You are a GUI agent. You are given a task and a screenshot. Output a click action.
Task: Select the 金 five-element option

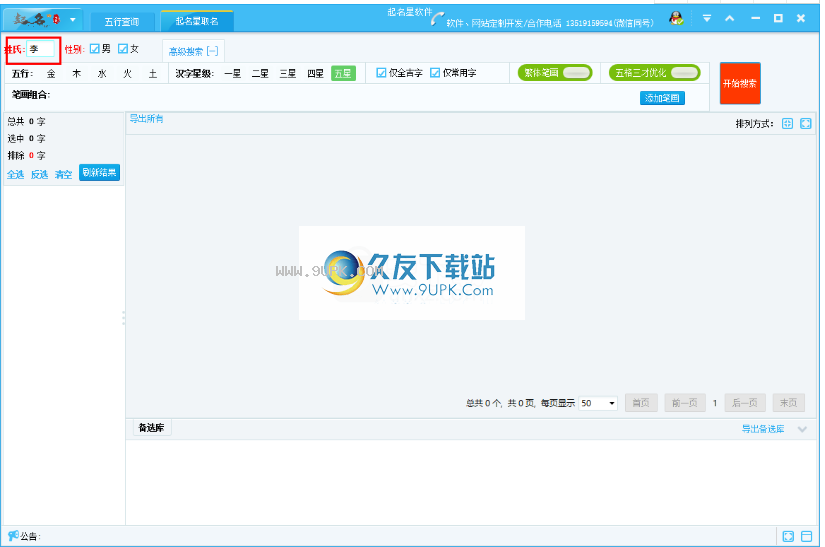coord(51,74)
